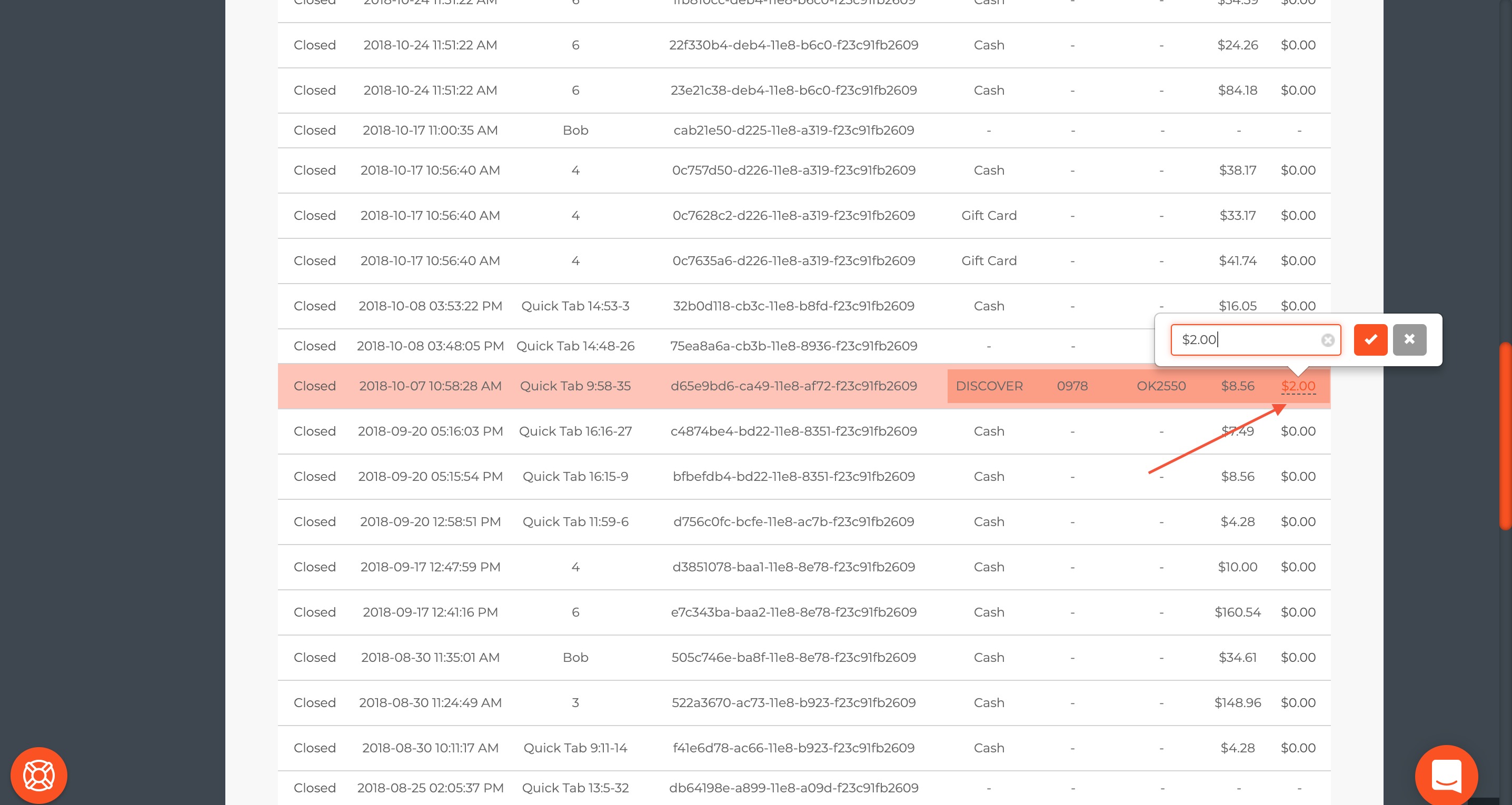Image resolution: width=1512 pixels, height=805 pixels.
Task: Select Quick Tab 16:16-27 entry
Action: click(574, 431)
